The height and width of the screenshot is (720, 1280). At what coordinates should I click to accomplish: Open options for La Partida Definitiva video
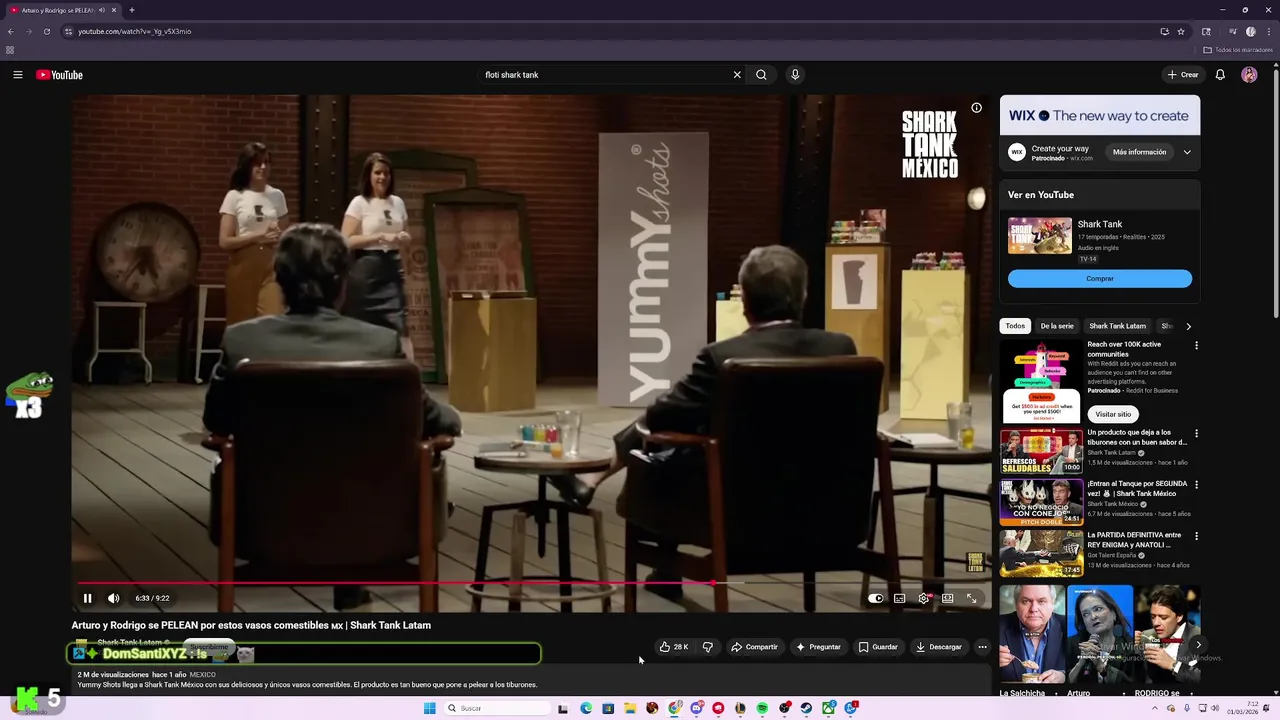point(1196,536)
